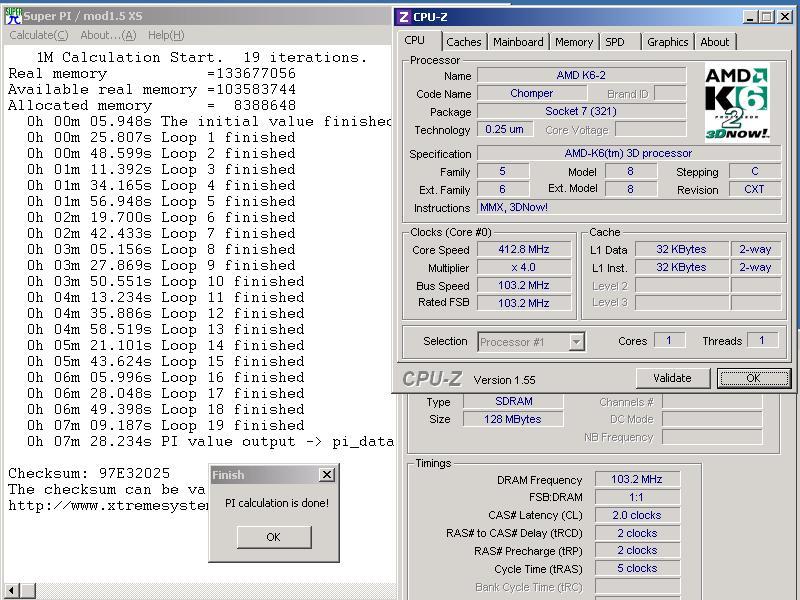Click the Cores count value
Viewport: 800px width, 600px height.
(x=669, y=340)
